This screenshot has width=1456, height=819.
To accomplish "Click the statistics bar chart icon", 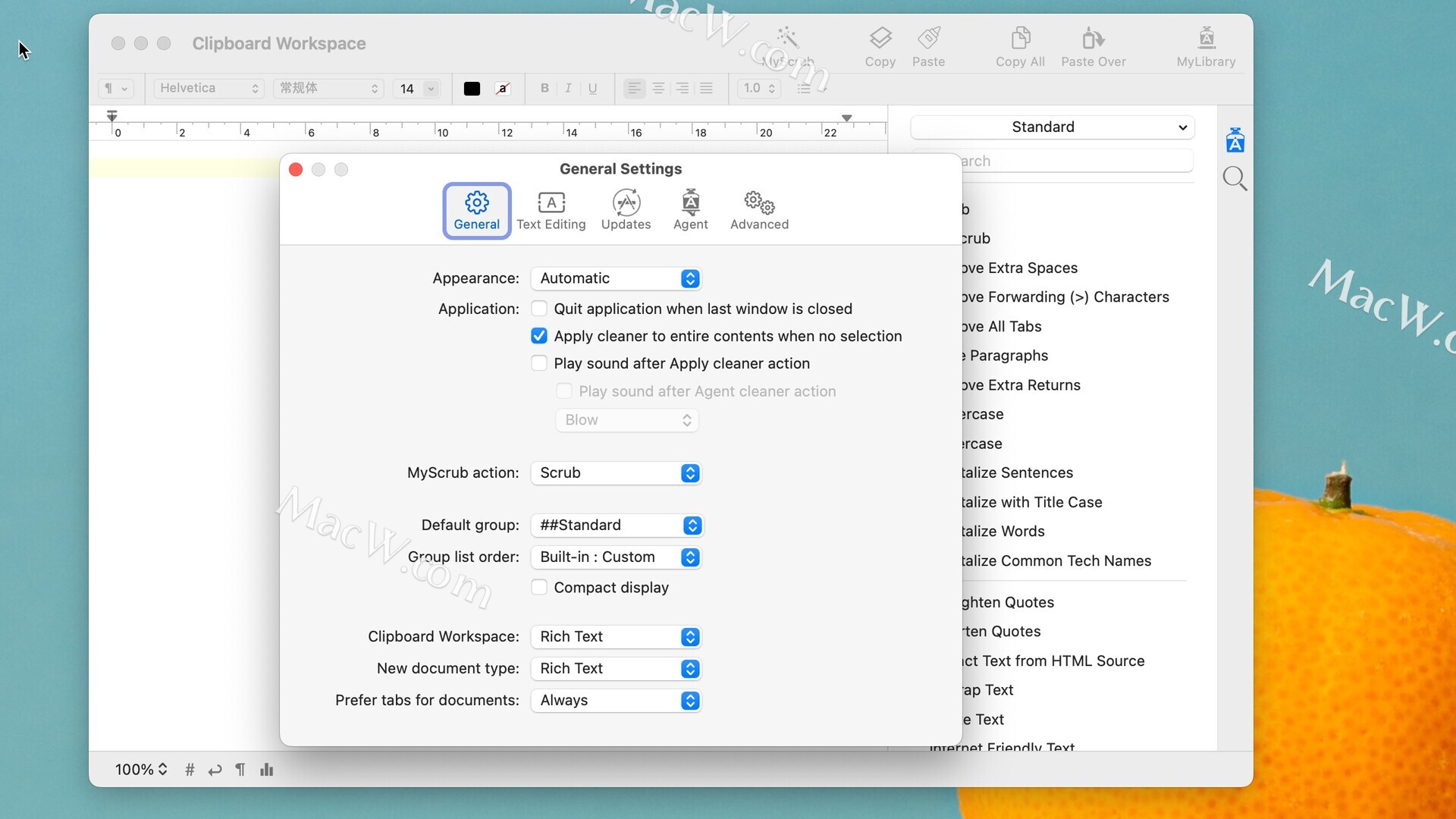I will click(x=266, y=770).
